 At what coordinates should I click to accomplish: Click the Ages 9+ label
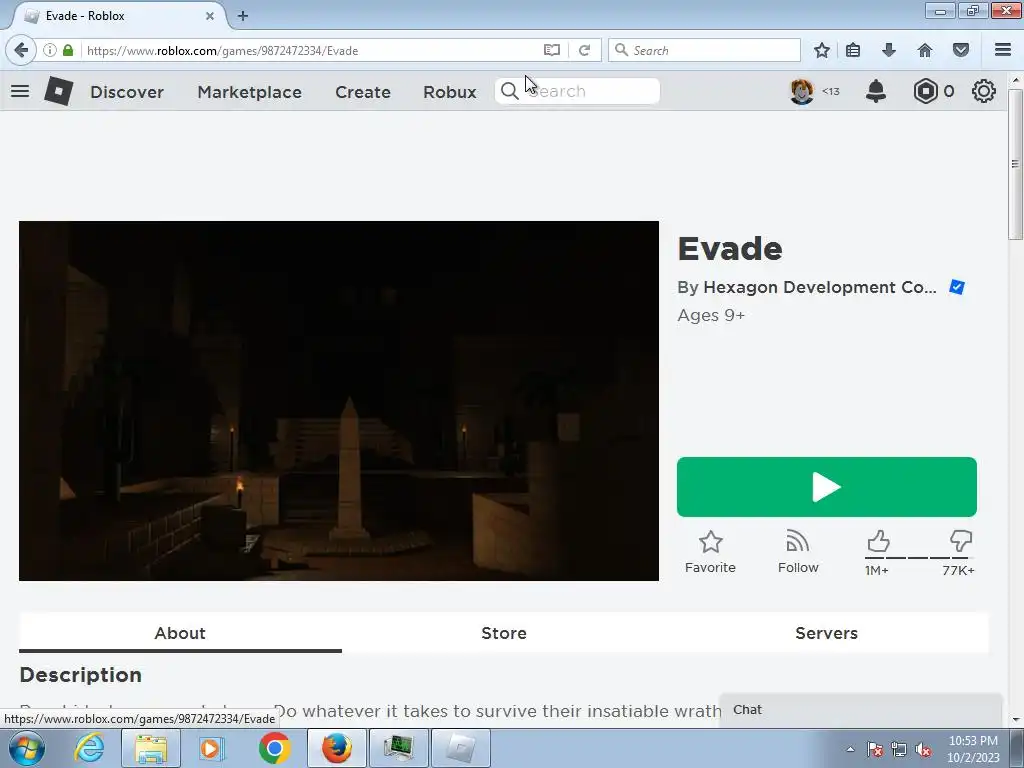coord(711,315)
